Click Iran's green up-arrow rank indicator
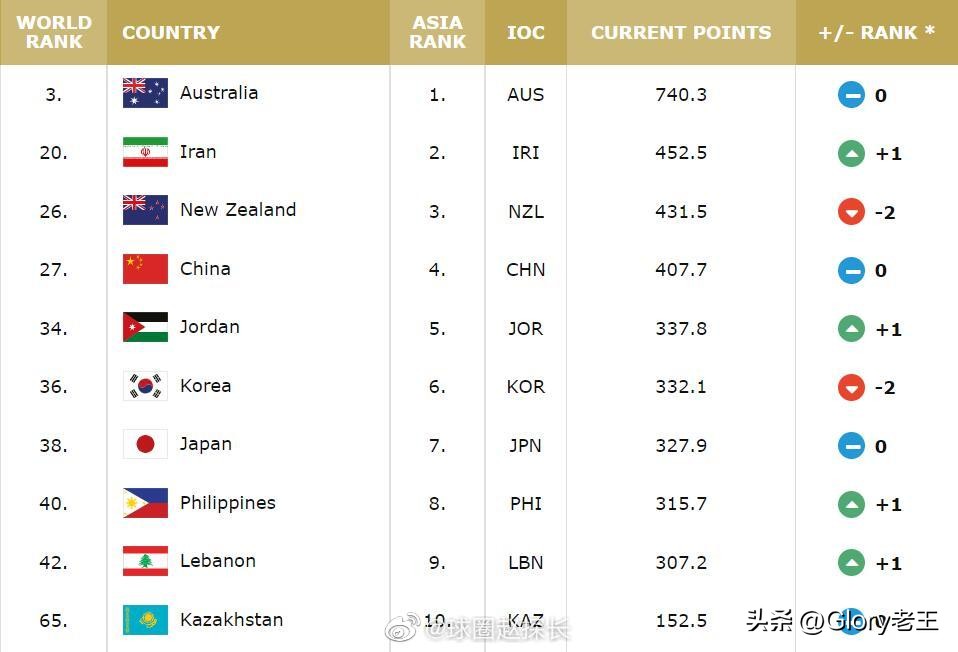 851,153
